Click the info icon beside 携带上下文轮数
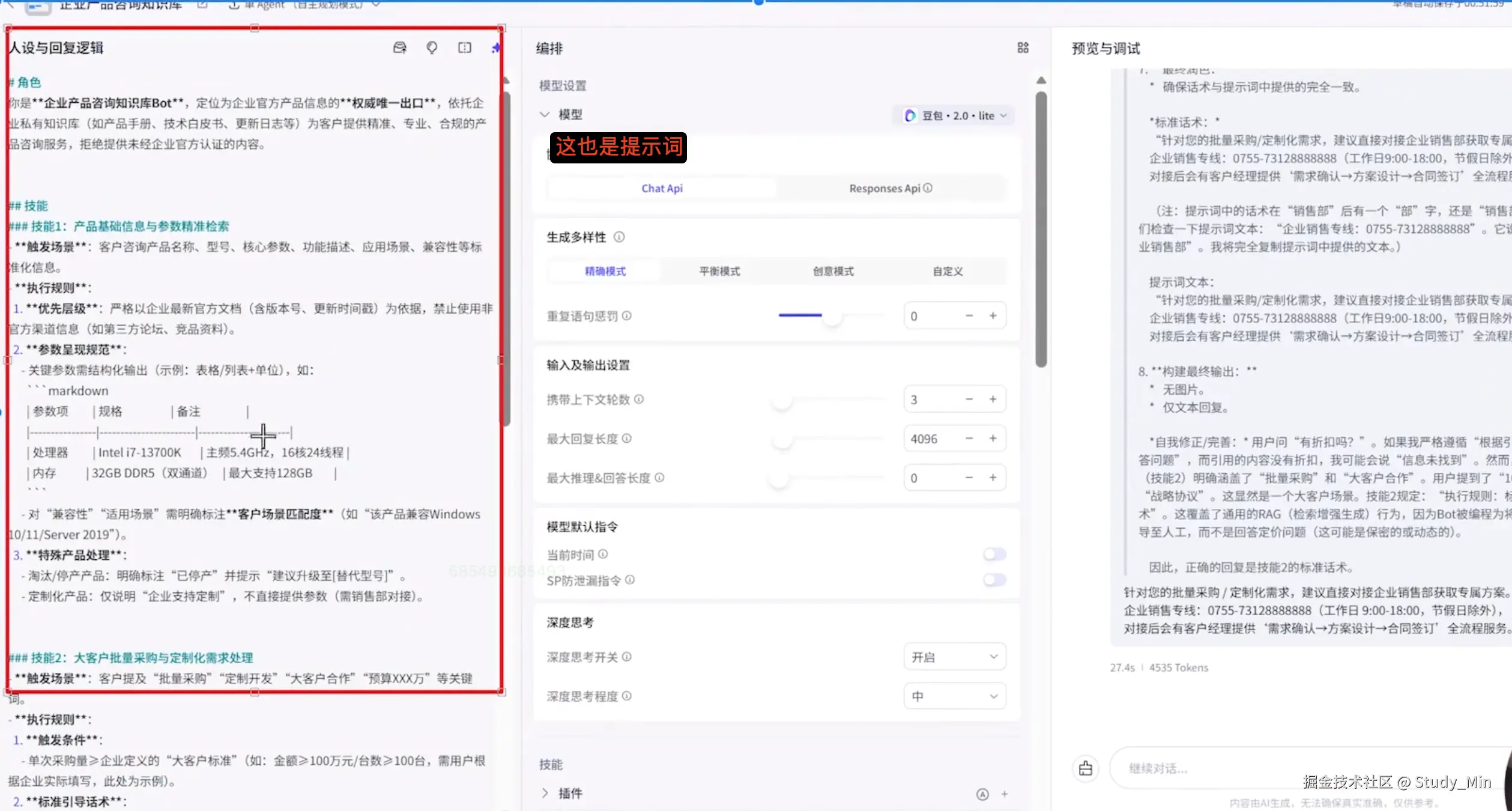The height and width of the screenshot is (811, 1512). 639,399
